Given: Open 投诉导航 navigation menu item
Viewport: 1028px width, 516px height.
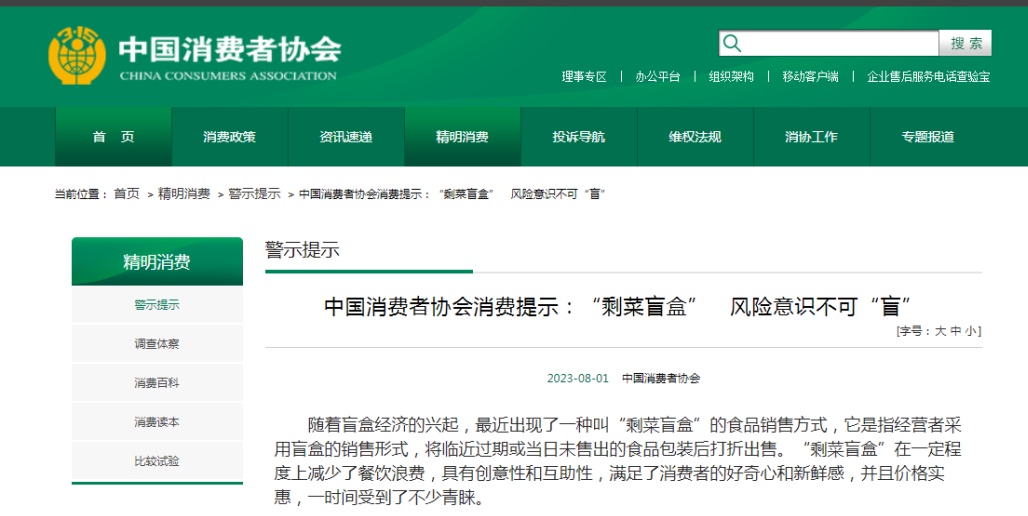Looking at the screenshot, I should pos(579,136).
